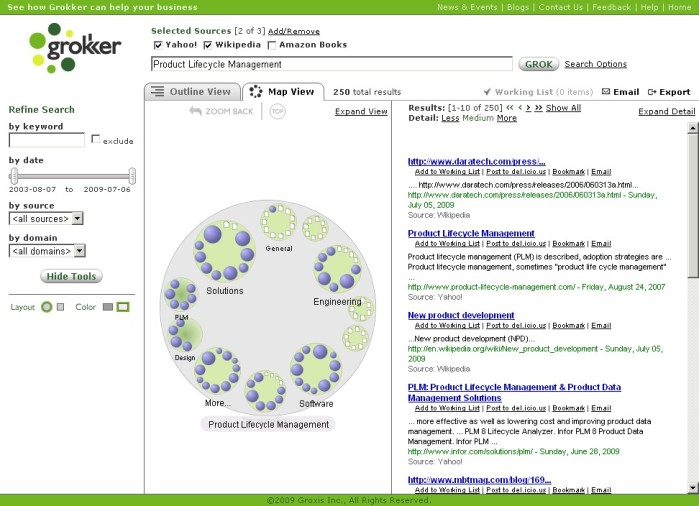Click the right date slider handle
The image size is (699, 506).
(x=132, y=176)
